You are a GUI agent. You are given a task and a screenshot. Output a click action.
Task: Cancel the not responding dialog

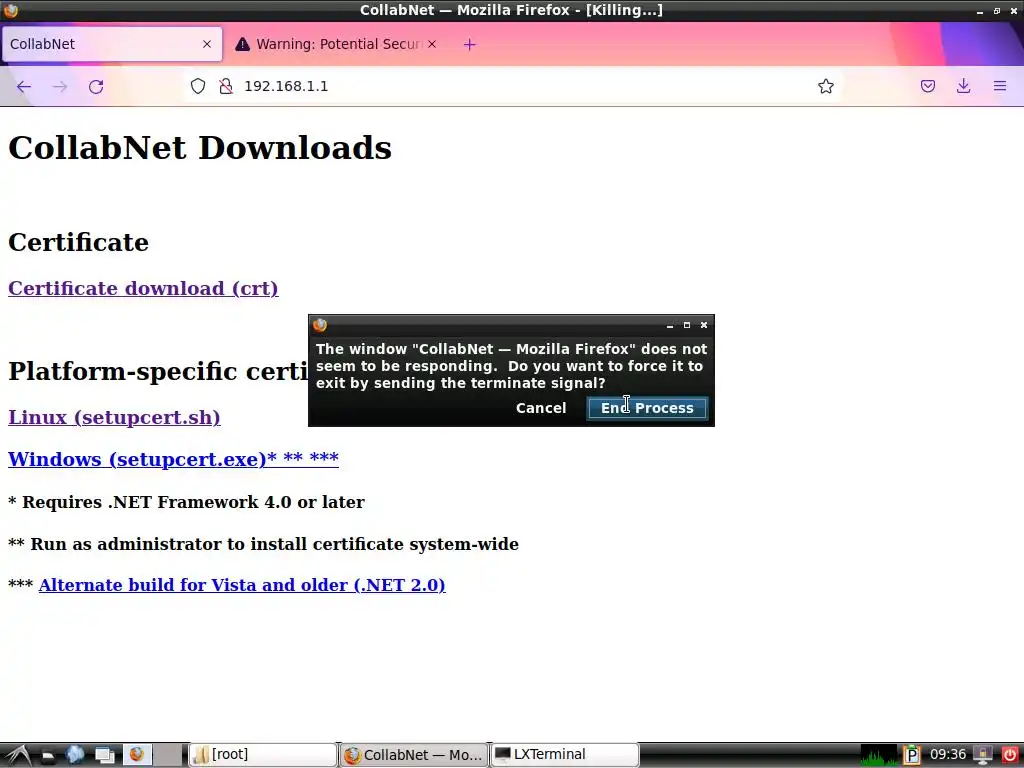tap(541, 408)
